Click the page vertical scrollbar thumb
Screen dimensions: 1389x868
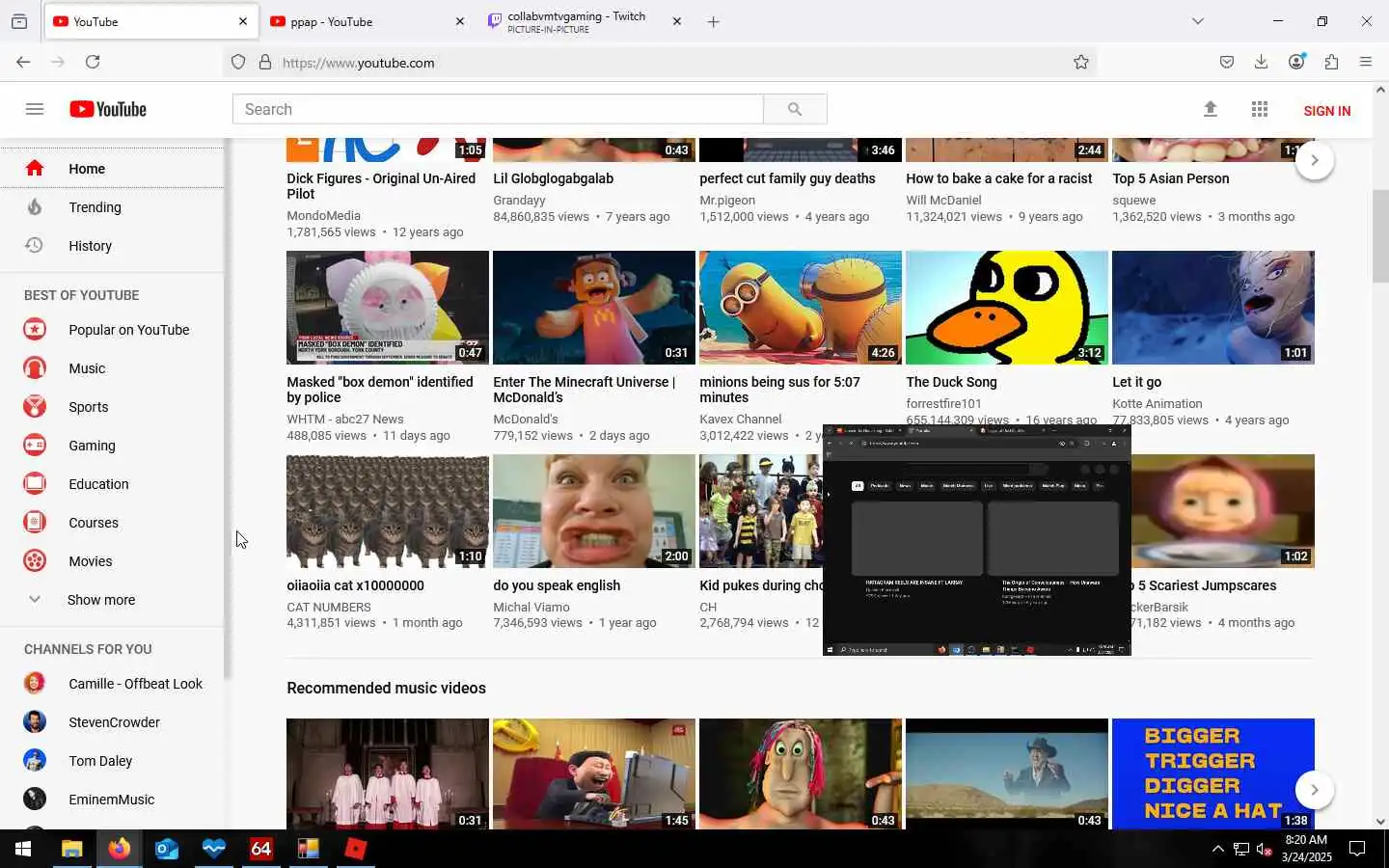coord(1380,236)
